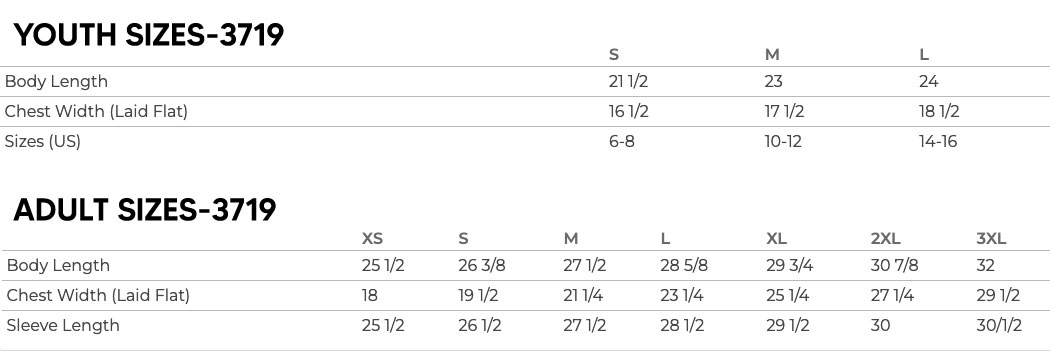Select the adult XL column header

(777, 239)
